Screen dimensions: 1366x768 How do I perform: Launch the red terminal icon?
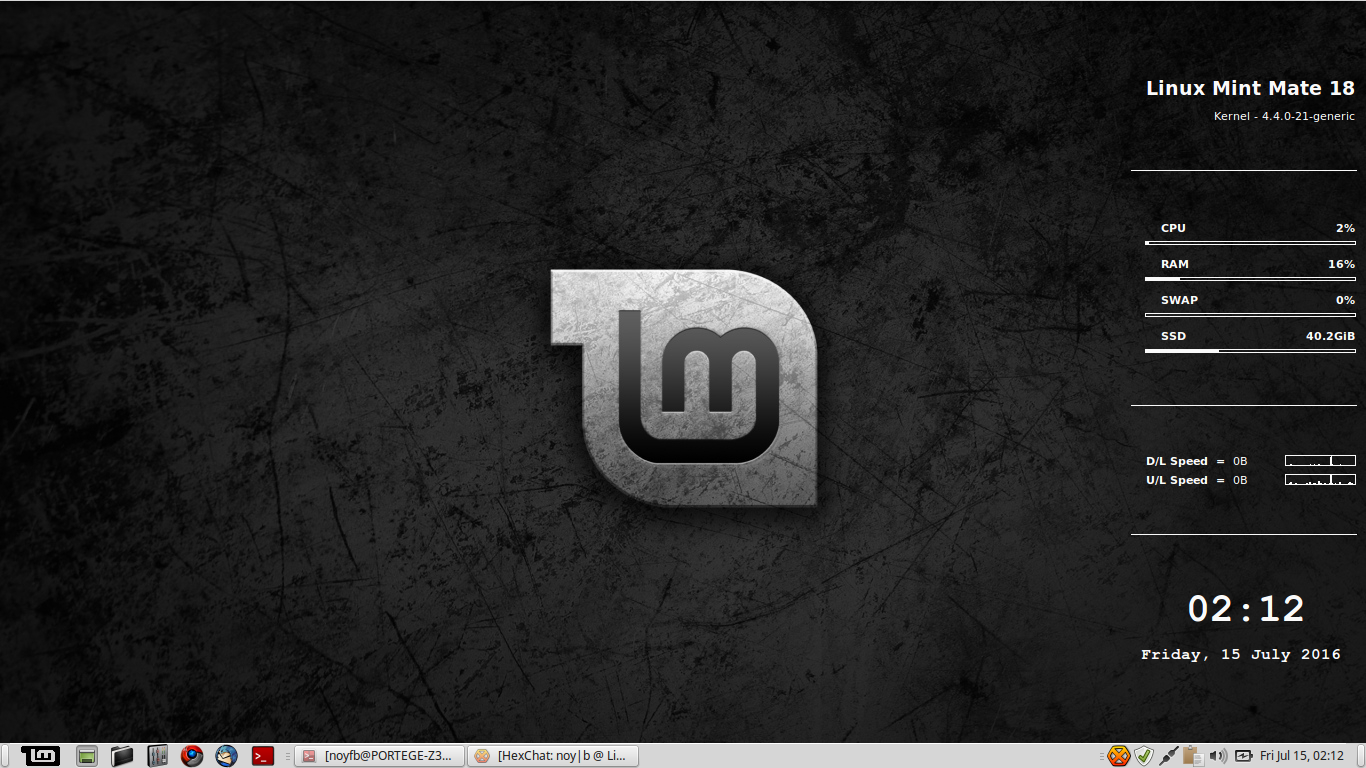point(262,756)
